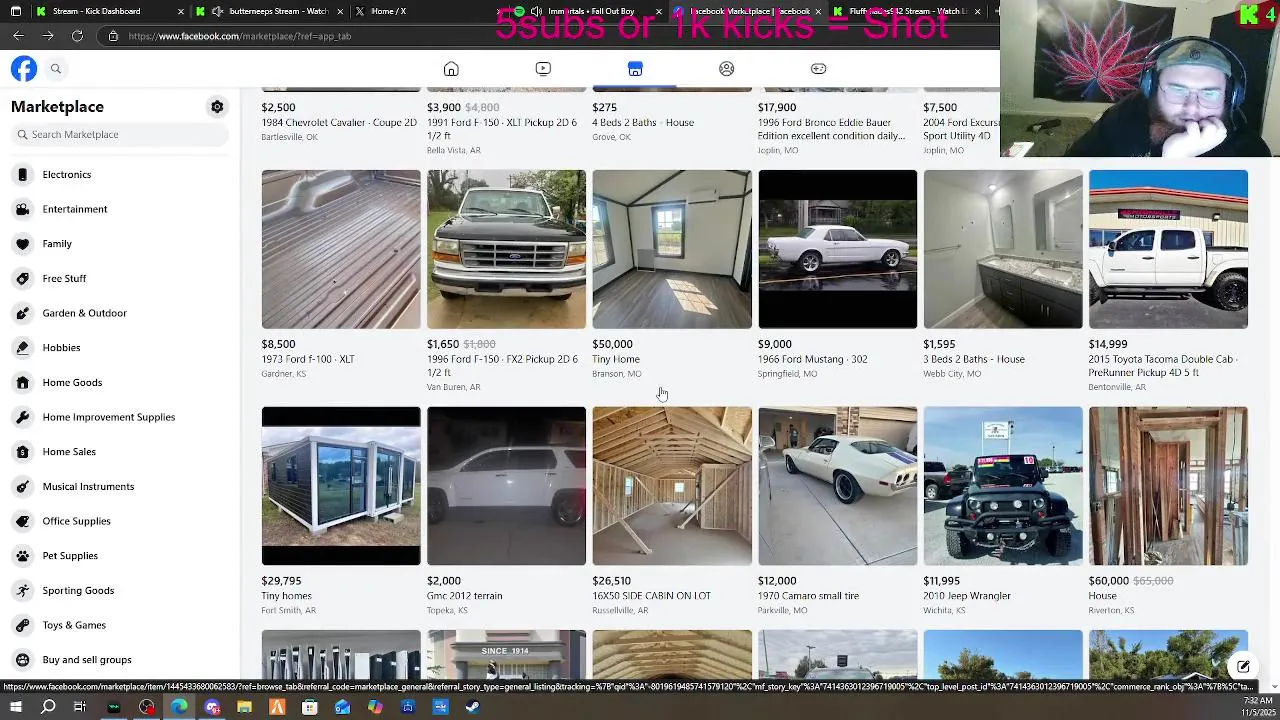The height and width of the screenshot is (720, 1280).
Task: Open the $29,795 Tiny homes listing photo
Action: [341, 486]
